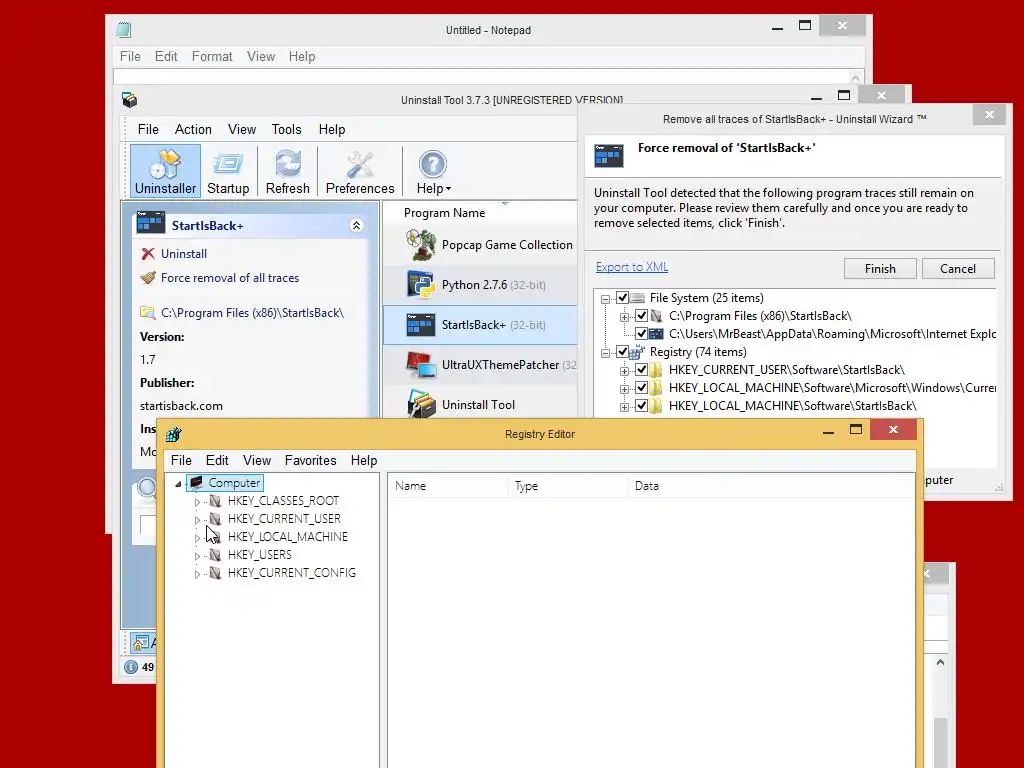Open the View menu in Notepad

pyautogui.click(x=261, y=56)
